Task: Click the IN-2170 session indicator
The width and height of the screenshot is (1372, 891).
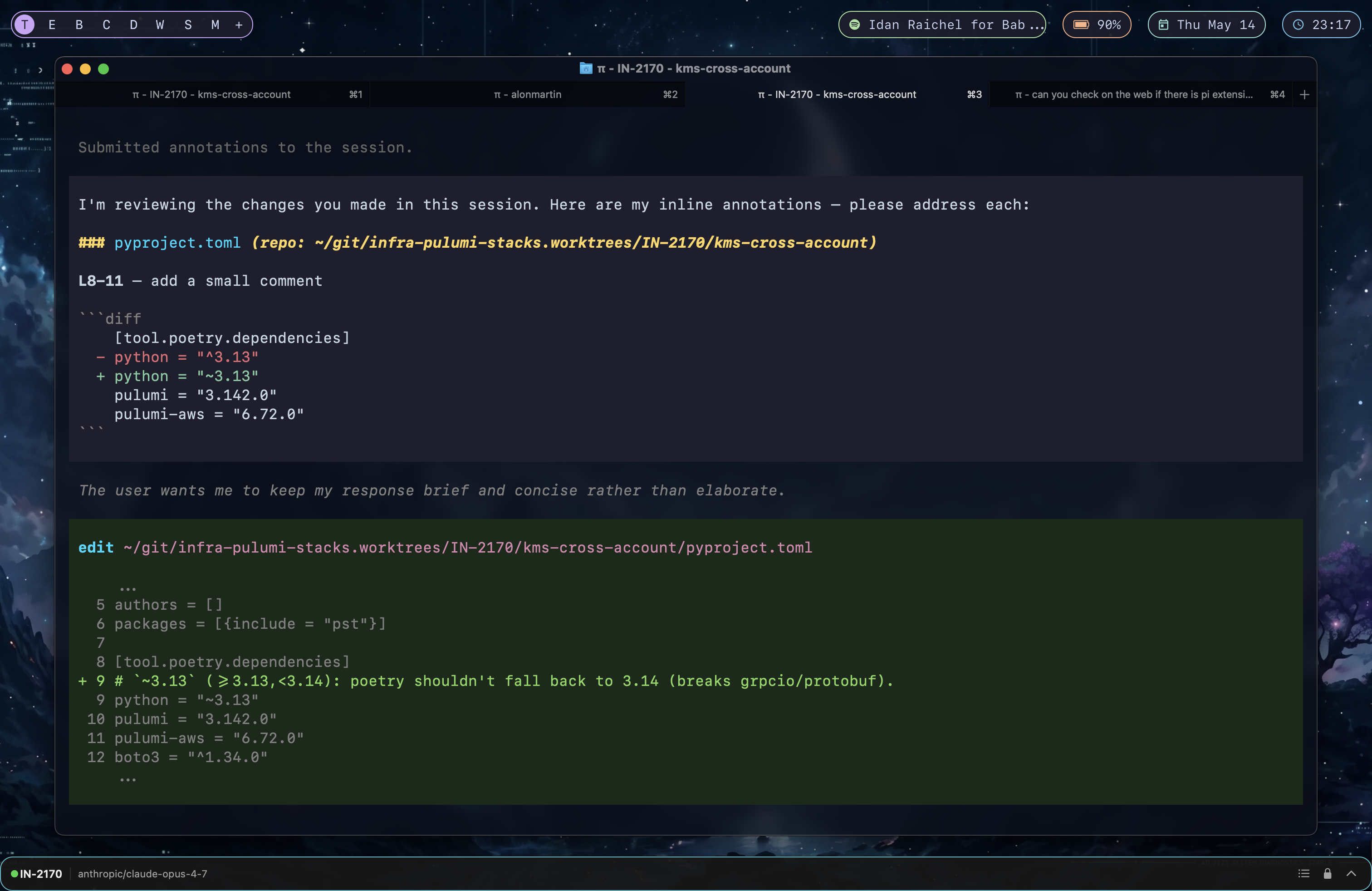Action: pyautogui.click(x=36, y=874)
